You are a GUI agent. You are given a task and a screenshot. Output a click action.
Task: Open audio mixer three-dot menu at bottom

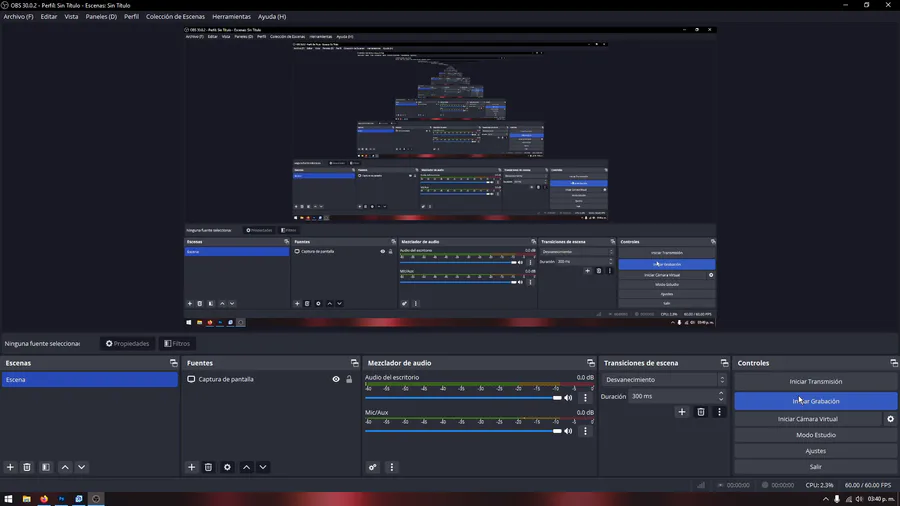[391, 467]
